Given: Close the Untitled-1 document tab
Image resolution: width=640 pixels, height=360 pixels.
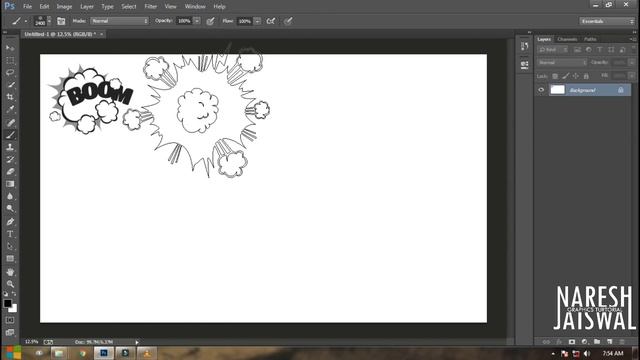Looking at the screenshot, I should click(102, 34).
